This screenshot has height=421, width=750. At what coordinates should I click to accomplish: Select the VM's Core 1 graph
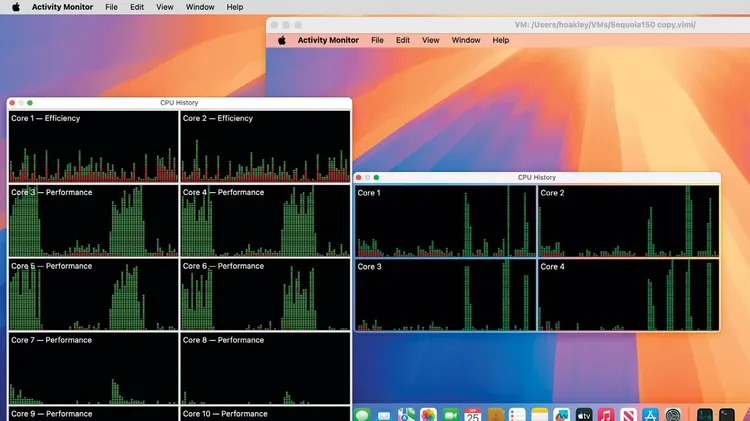(x=445, y=221)
